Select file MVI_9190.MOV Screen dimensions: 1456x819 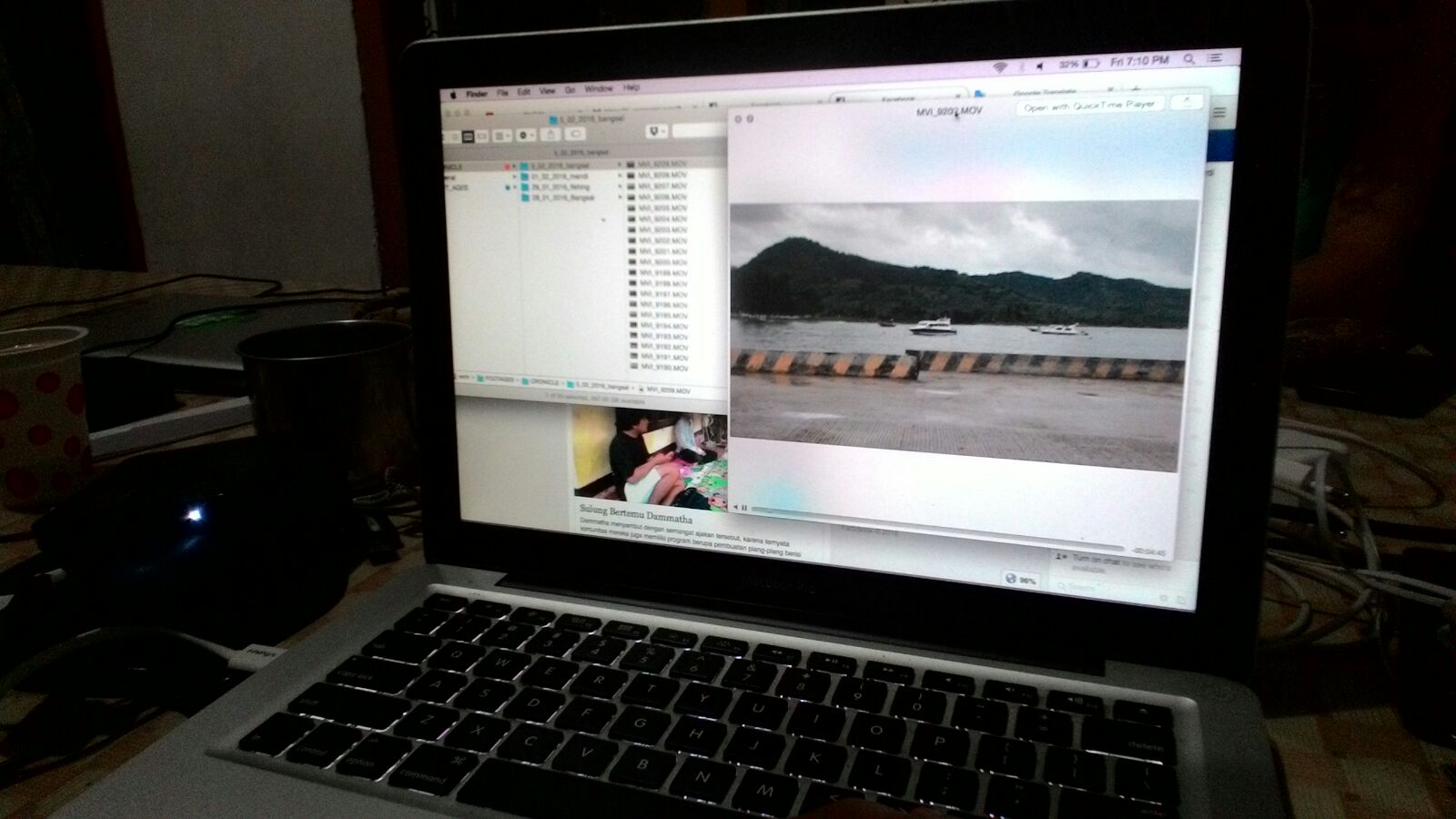(659, 367)
